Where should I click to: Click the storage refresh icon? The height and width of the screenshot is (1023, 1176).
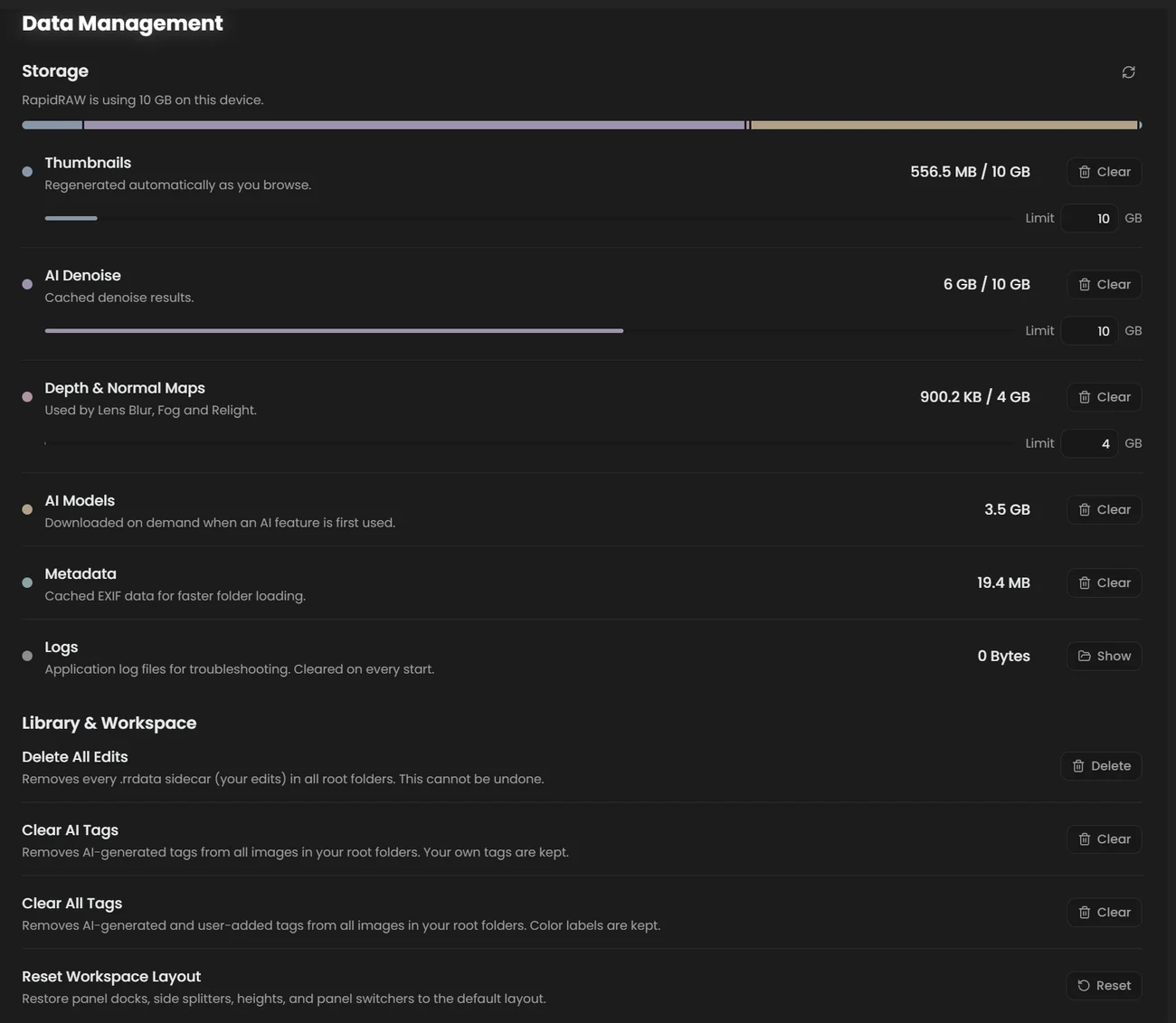(1128, 72)
